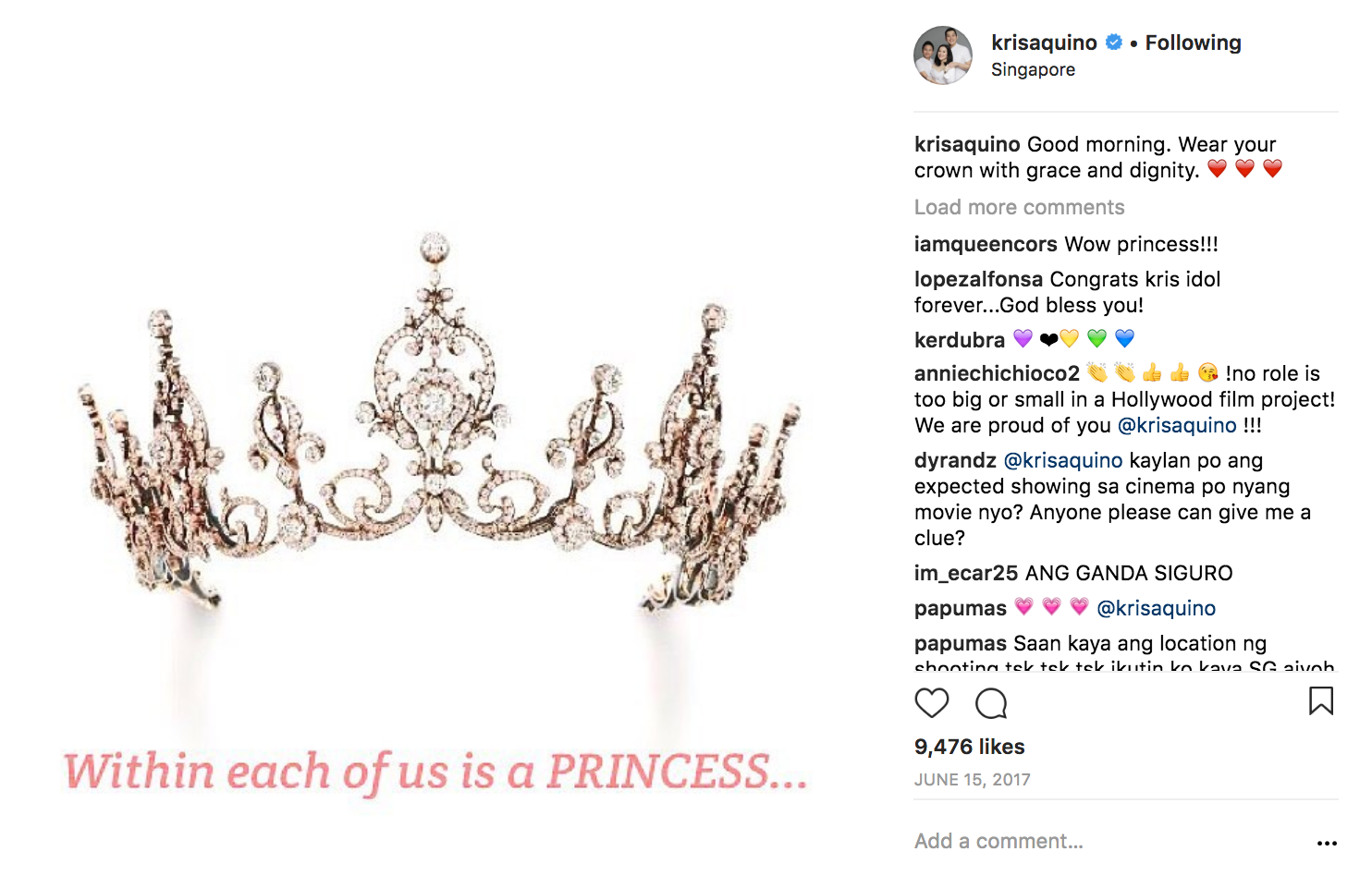Screen dimensions: 1372x876
Task: Open im_ecar25's profile
Action: [x=965, y=573]
